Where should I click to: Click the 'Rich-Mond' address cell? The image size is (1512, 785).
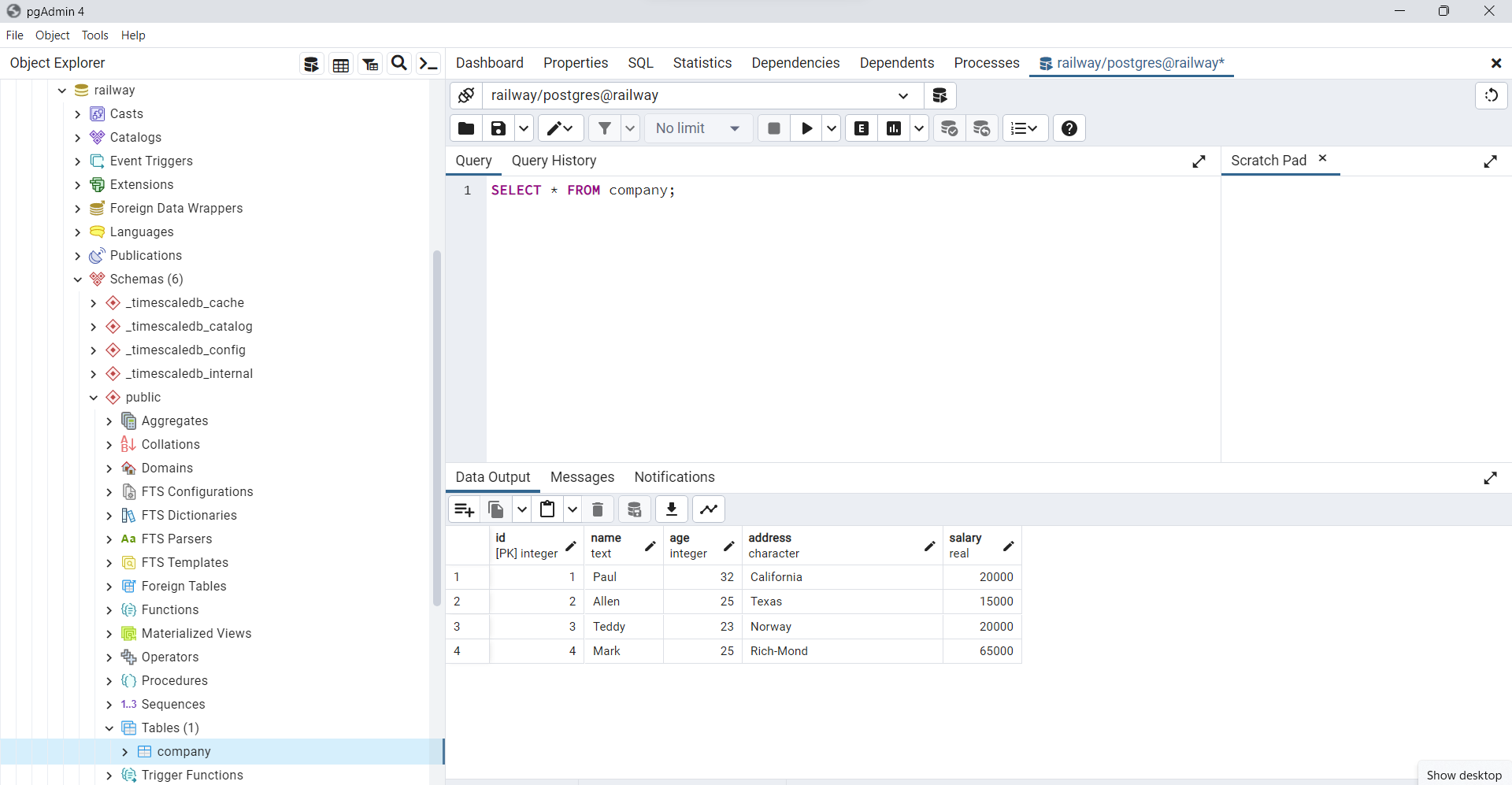pyautogui.click(x=842, y=651)
